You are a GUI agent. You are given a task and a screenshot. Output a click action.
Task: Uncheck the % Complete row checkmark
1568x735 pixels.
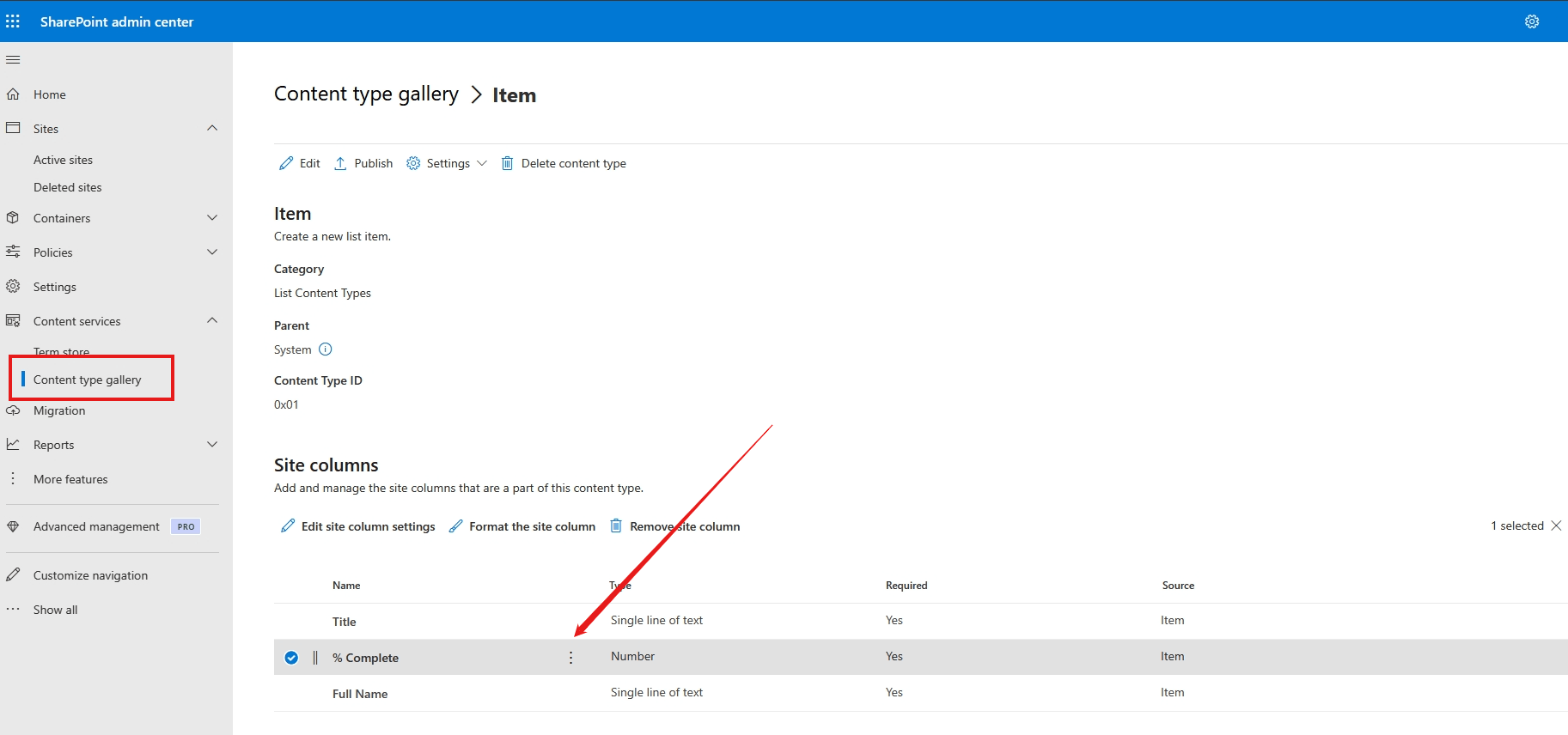[x=291, y=658]
